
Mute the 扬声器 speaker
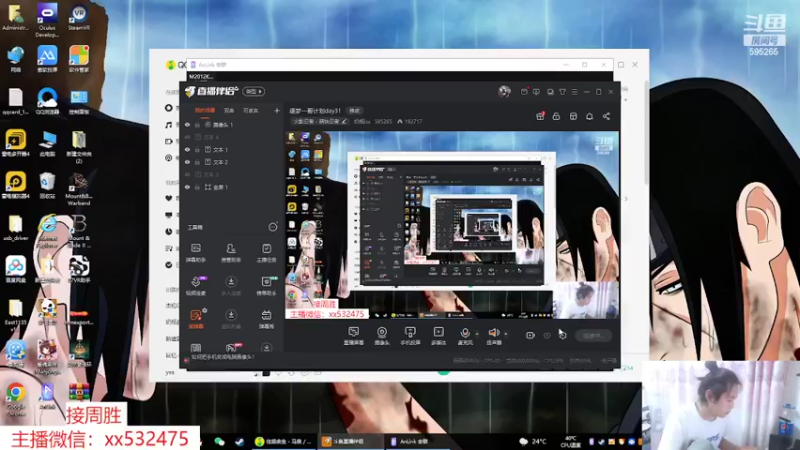coord(493,336)
